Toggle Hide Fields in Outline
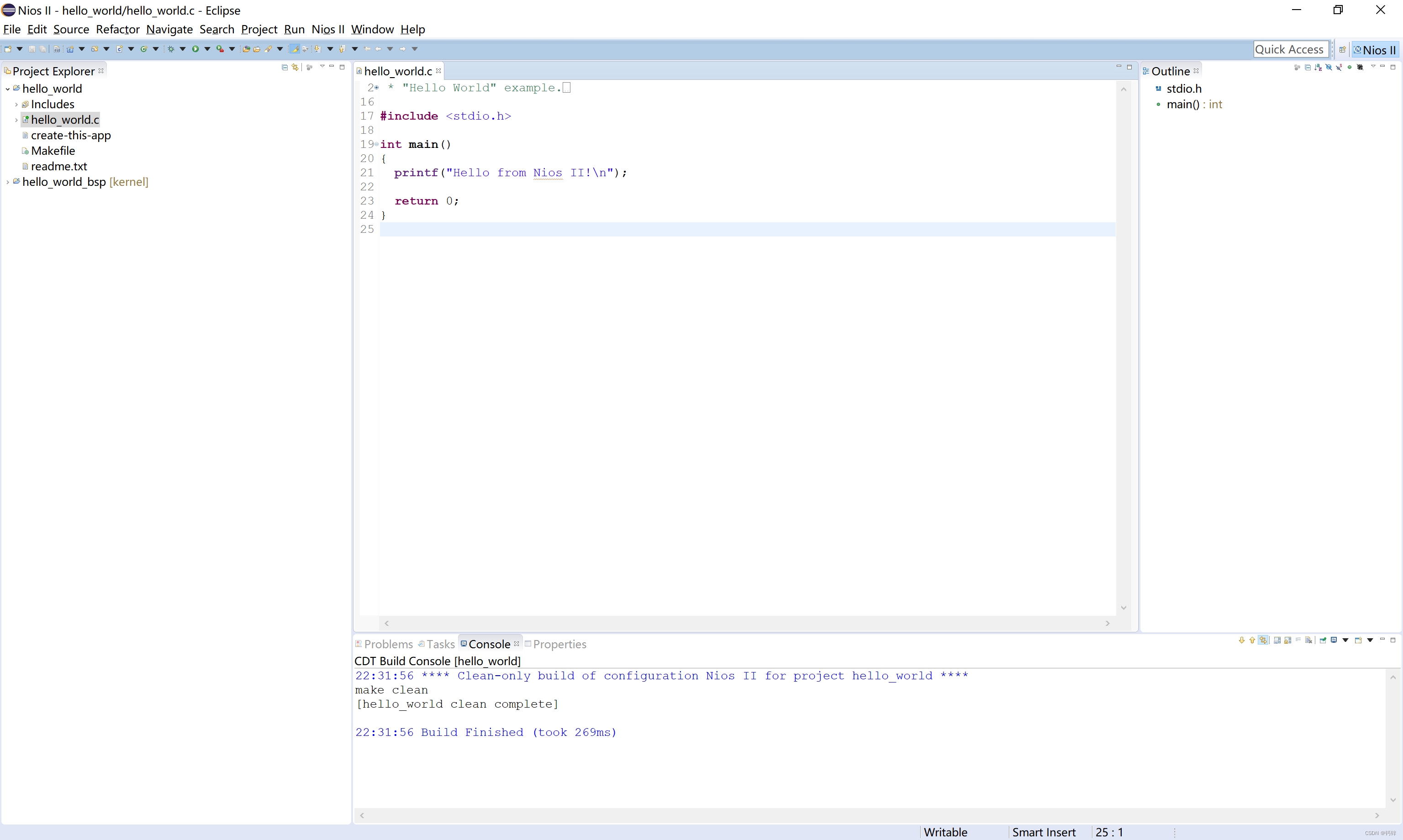Image resolution: width=1403 pixels, height=840 pixels. 1329,68
